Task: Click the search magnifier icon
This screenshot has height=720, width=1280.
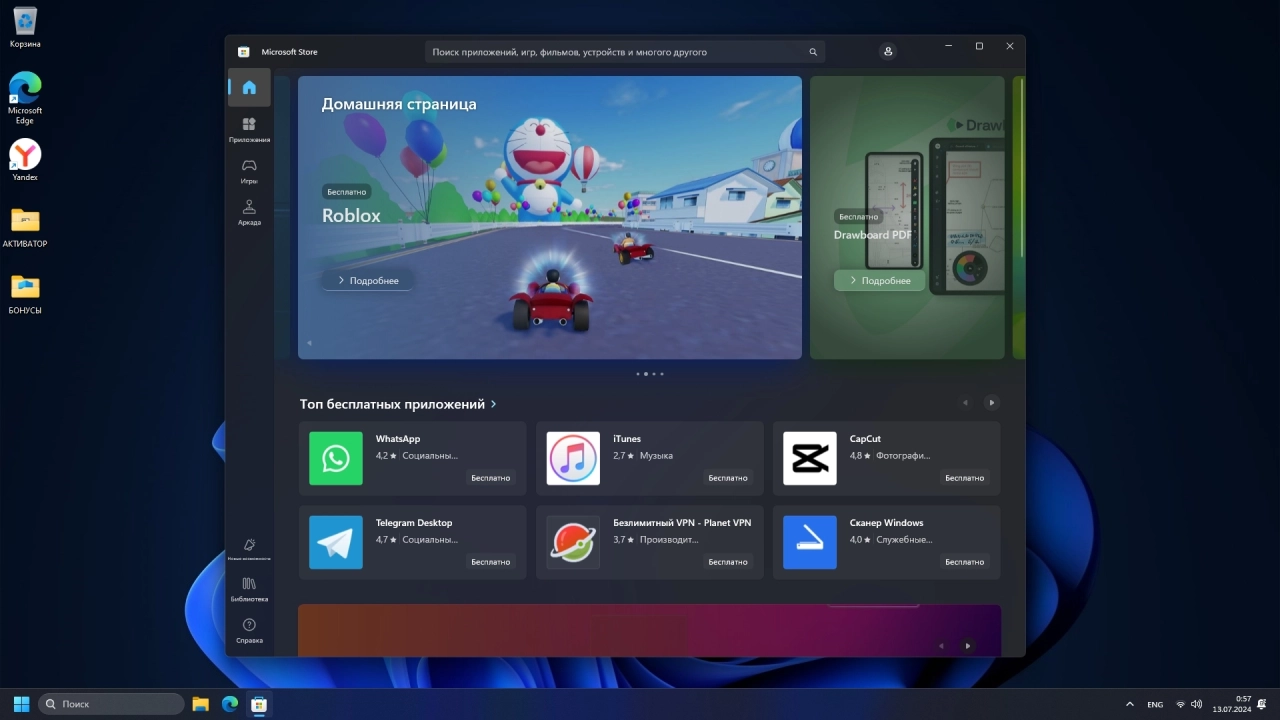Action: (813, 52)
